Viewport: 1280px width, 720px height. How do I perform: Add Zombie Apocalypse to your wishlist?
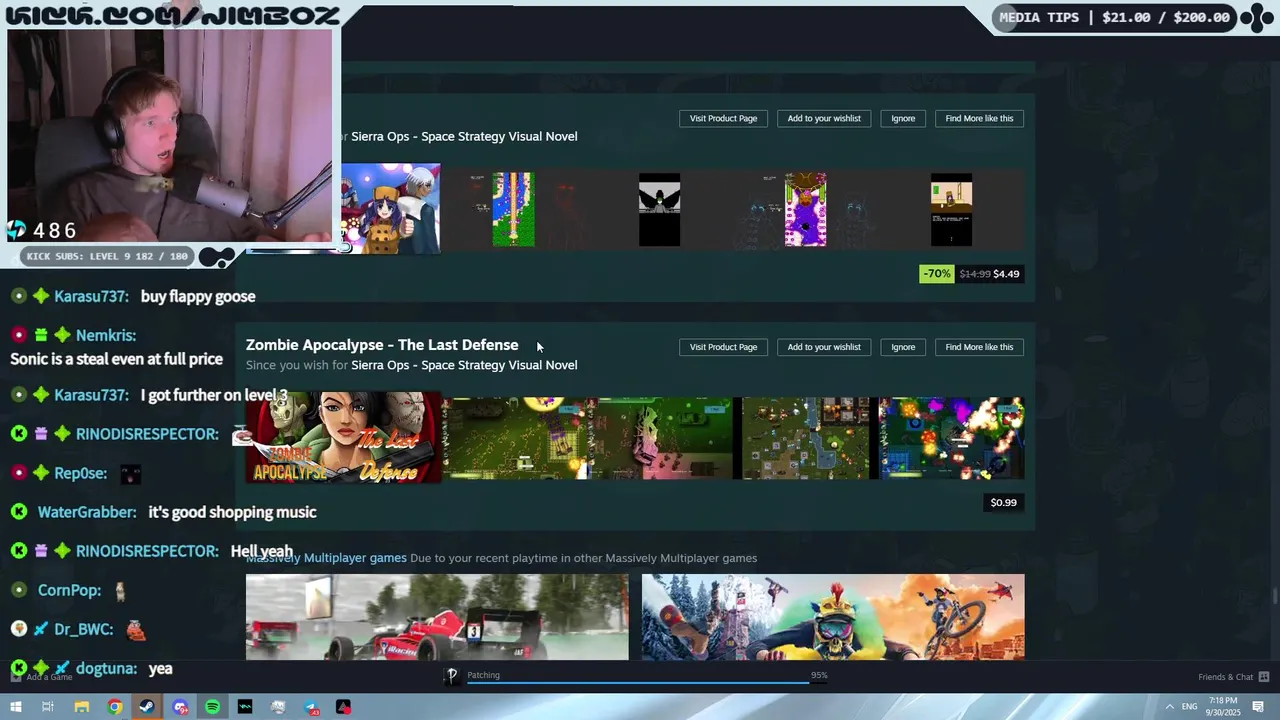tap(824, 347)
